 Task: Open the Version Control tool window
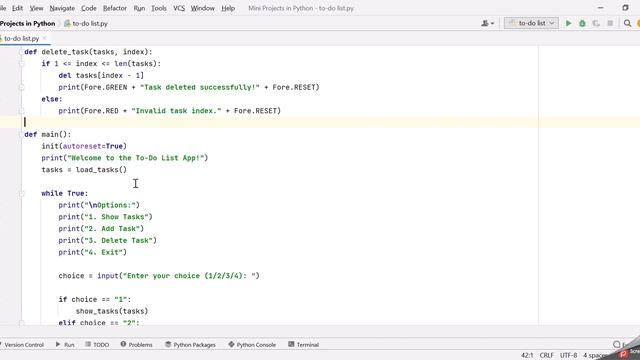[22, 345]
